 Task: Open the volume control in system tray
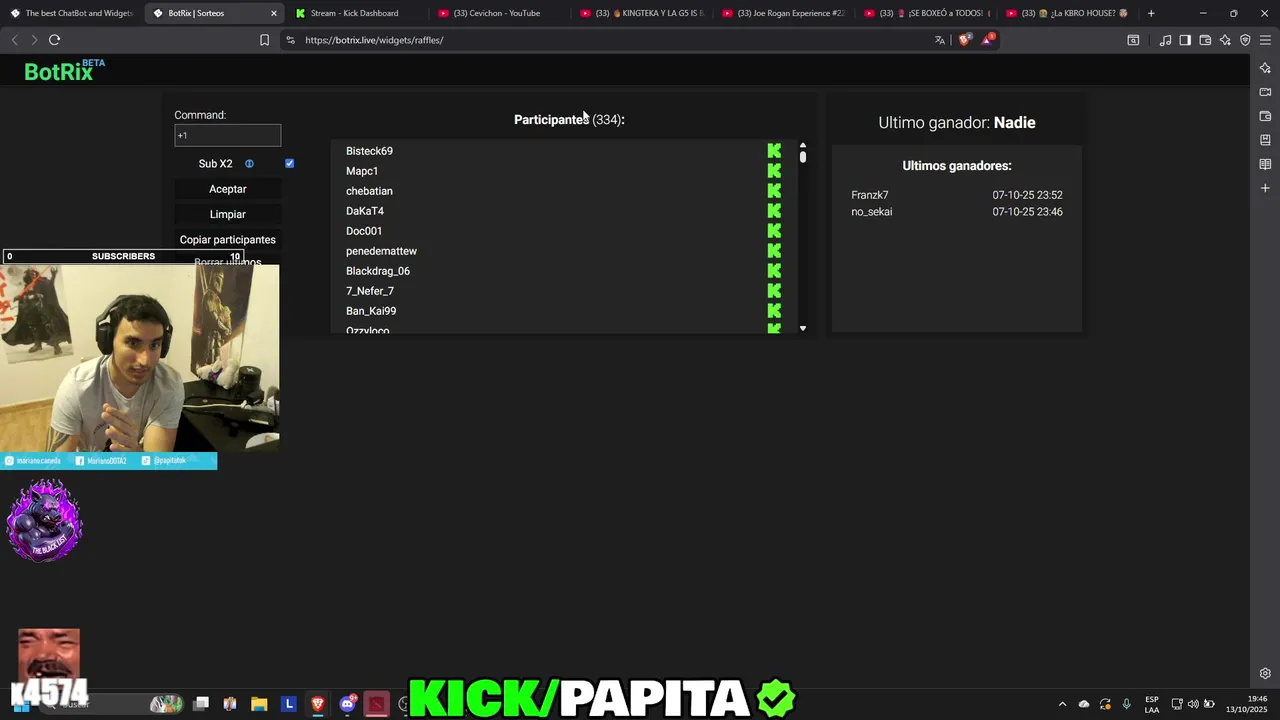pyautogui.click(x=1193, y=704)
